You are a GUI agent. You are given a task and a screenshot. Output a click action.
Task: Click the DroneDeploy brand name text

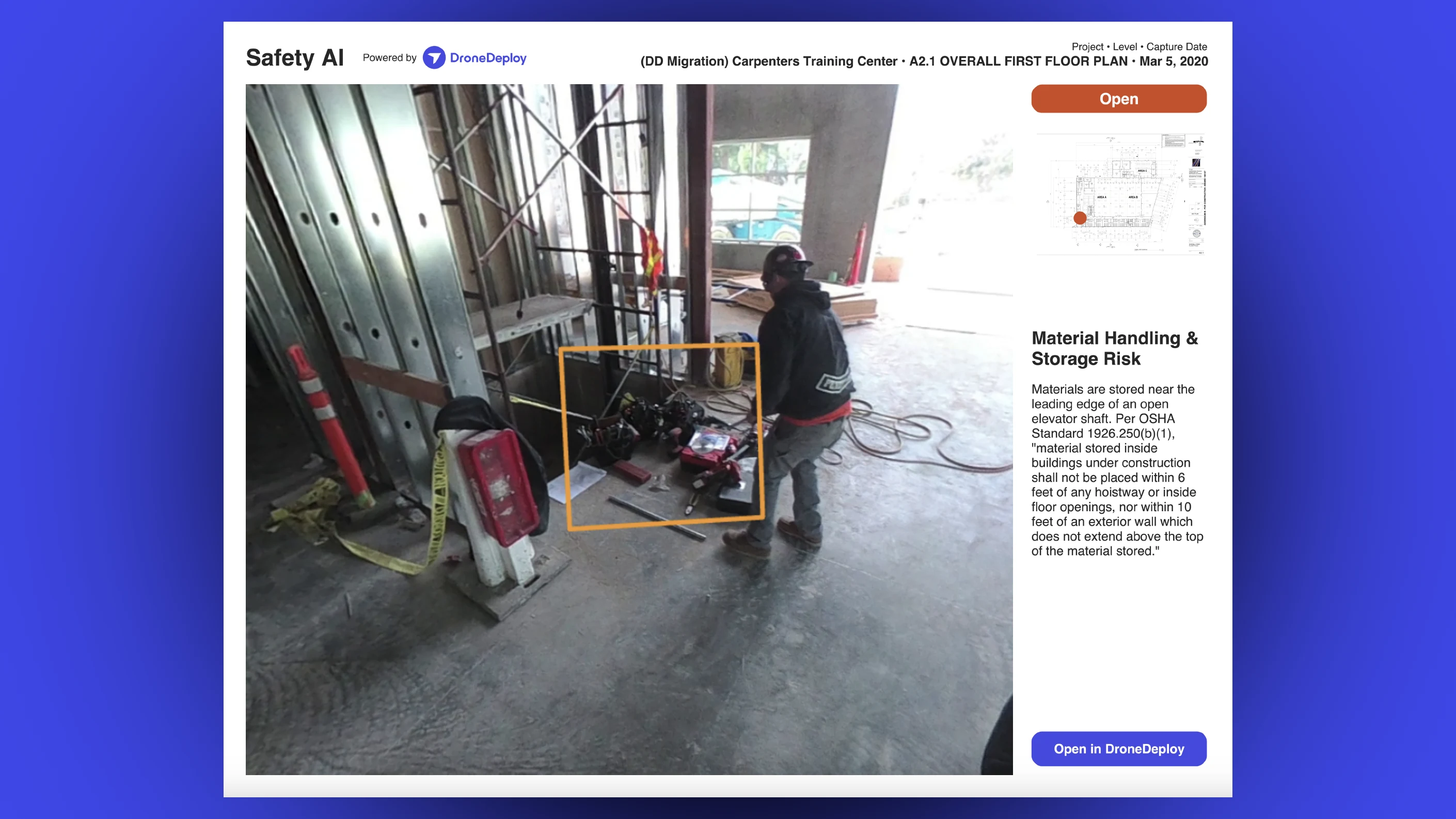488,58
